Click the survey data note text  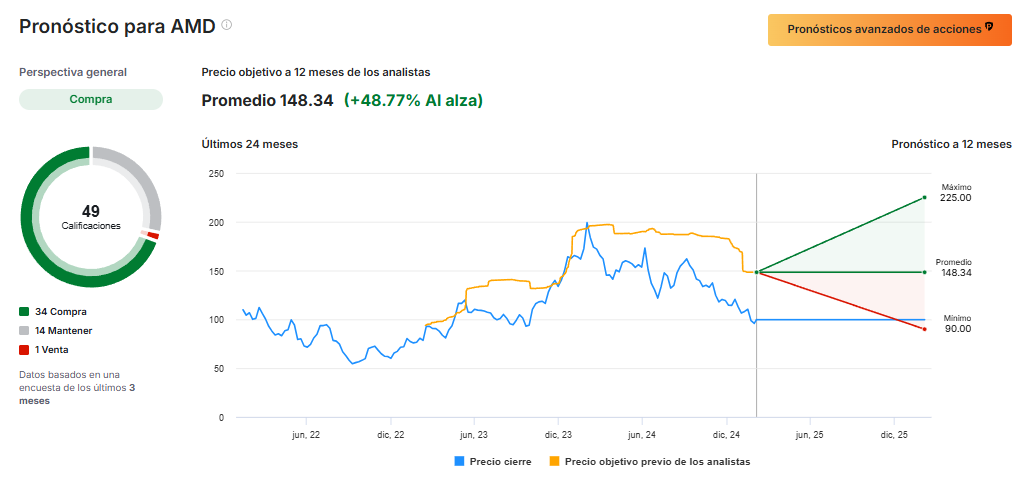(78, 388)
